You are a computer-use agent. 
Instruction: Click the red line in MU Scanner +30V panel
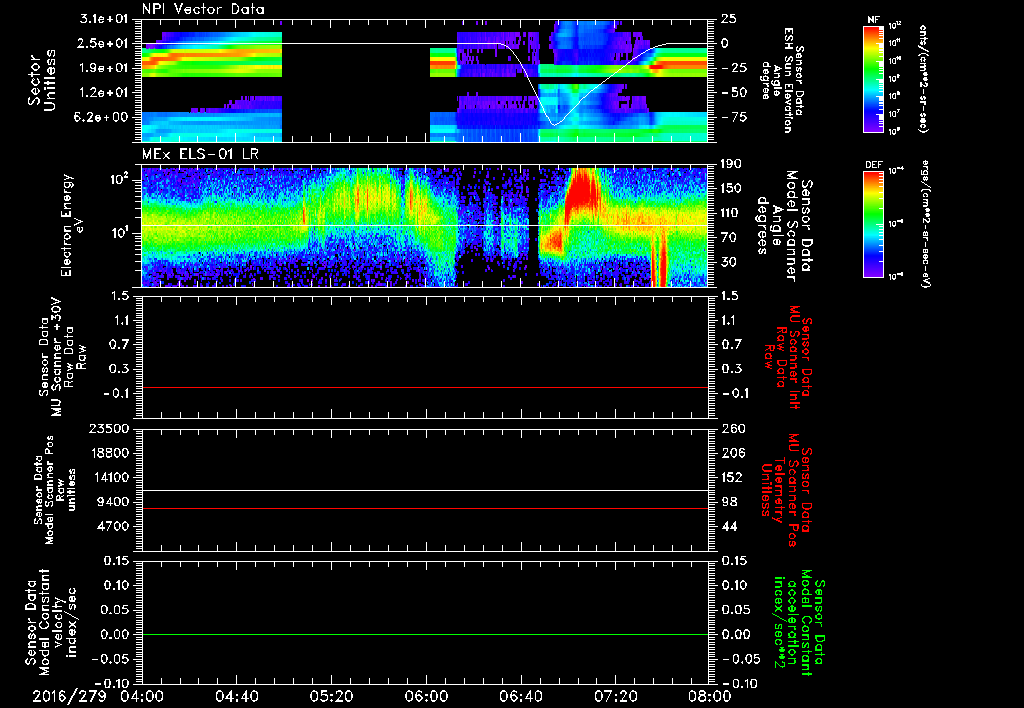(425, 387)
